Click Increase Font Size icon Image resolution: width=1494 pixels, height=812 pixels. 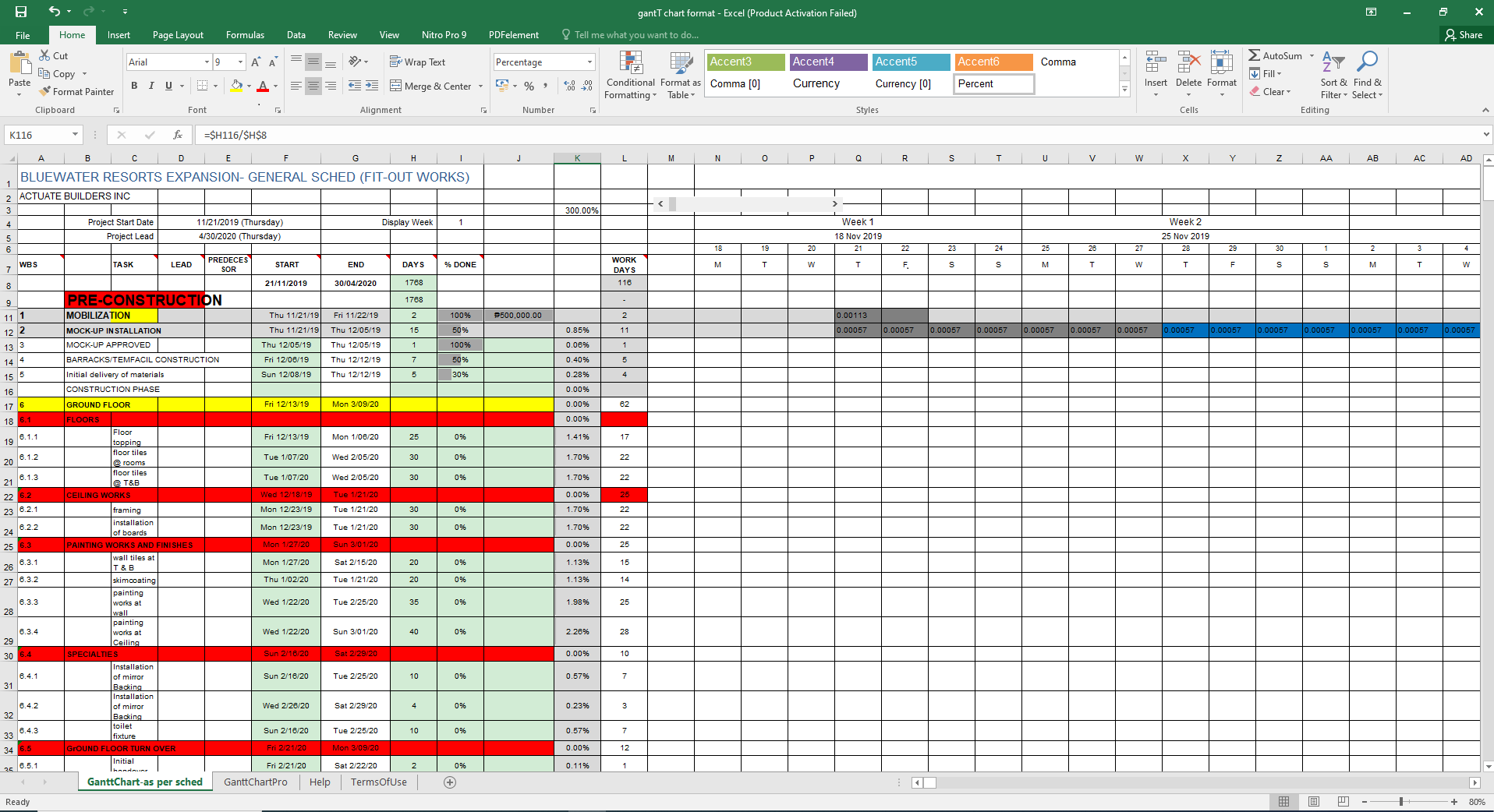pos(256,62)
